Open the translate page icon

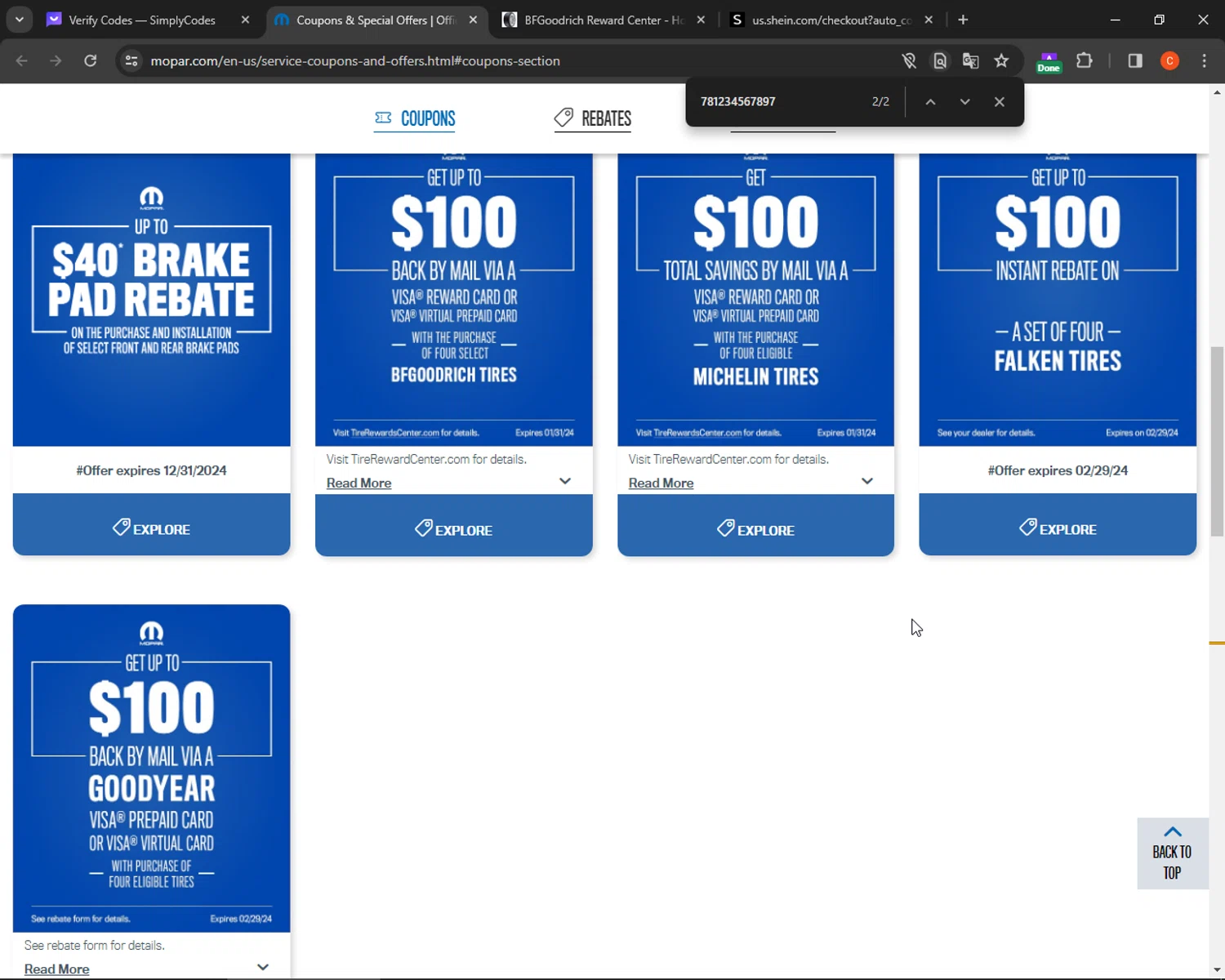971,60
